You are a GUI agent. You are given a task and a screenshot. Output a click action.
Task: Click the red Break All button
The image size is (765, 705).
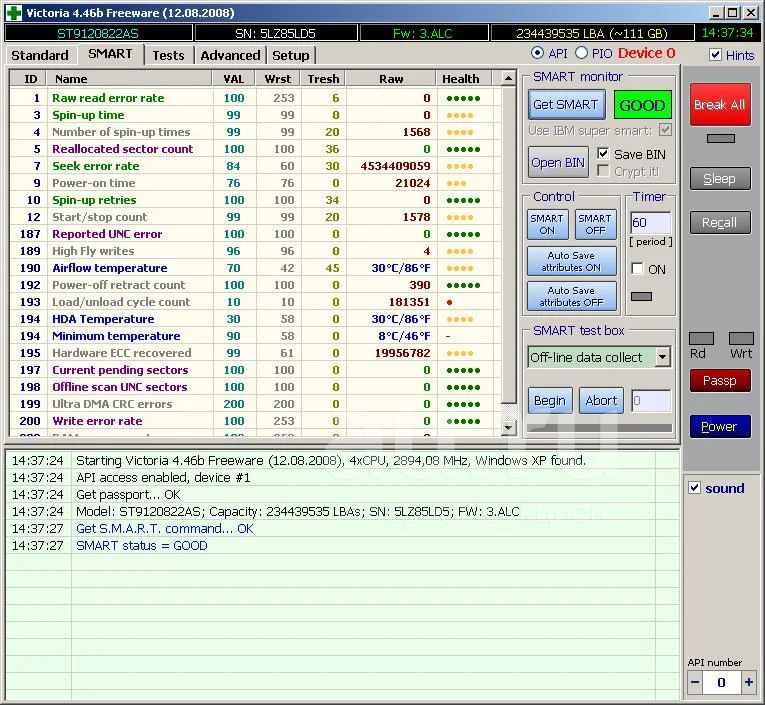[720, 104]
